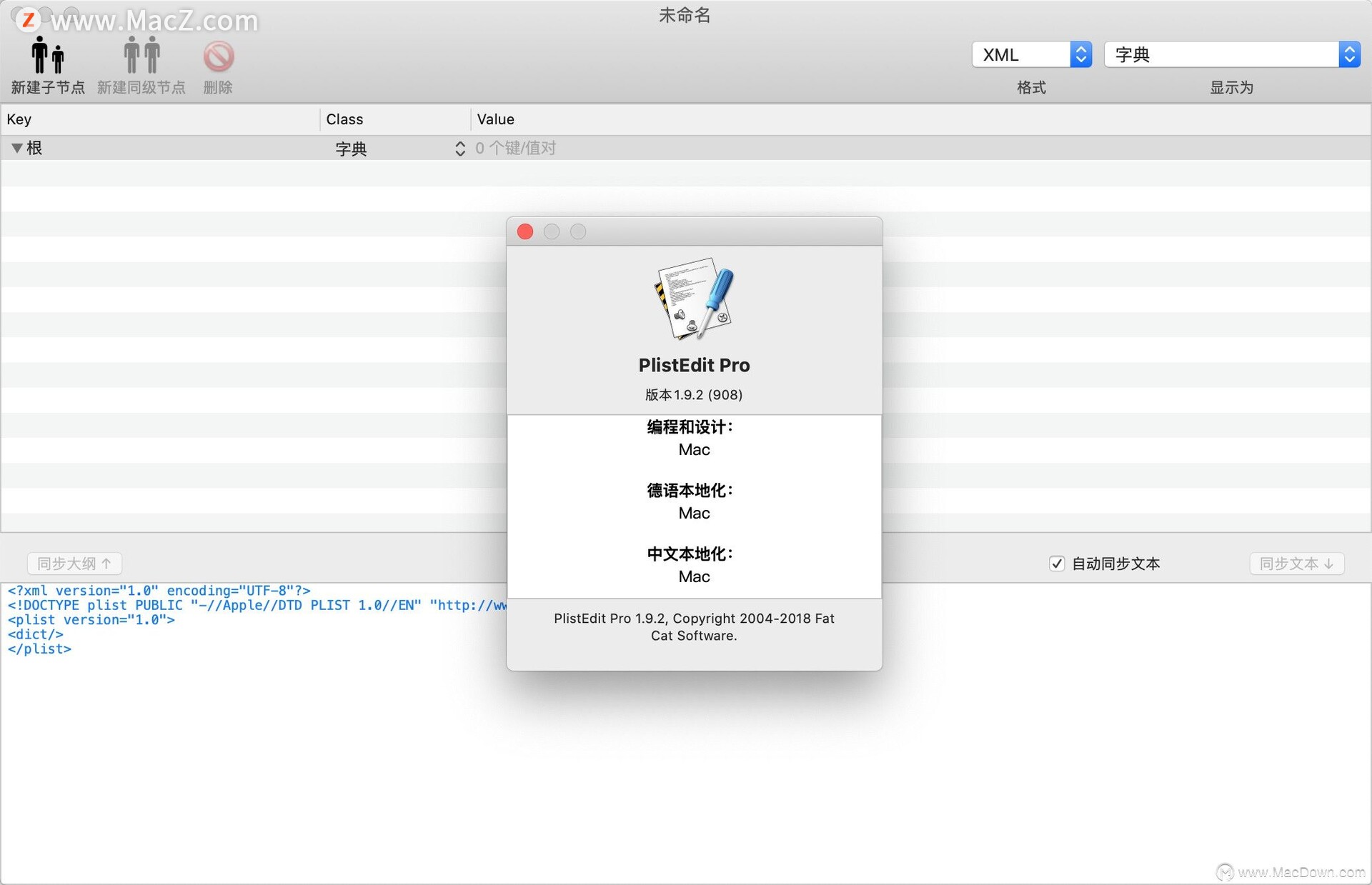
Task: Select the 根 row key text
Action: pos(34,148)
